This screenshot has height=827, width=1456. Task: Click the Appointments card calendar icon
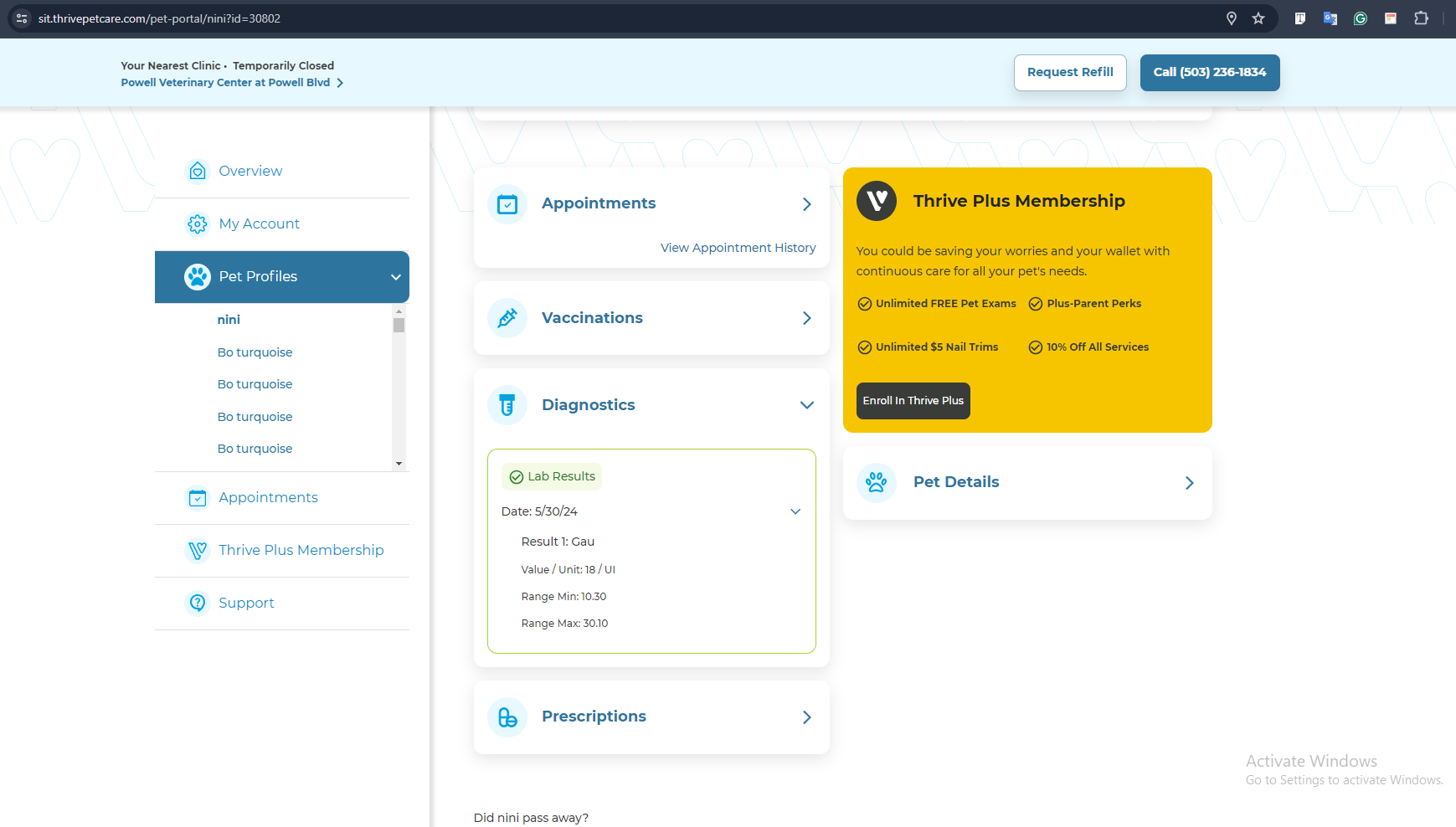click(507, 204)
